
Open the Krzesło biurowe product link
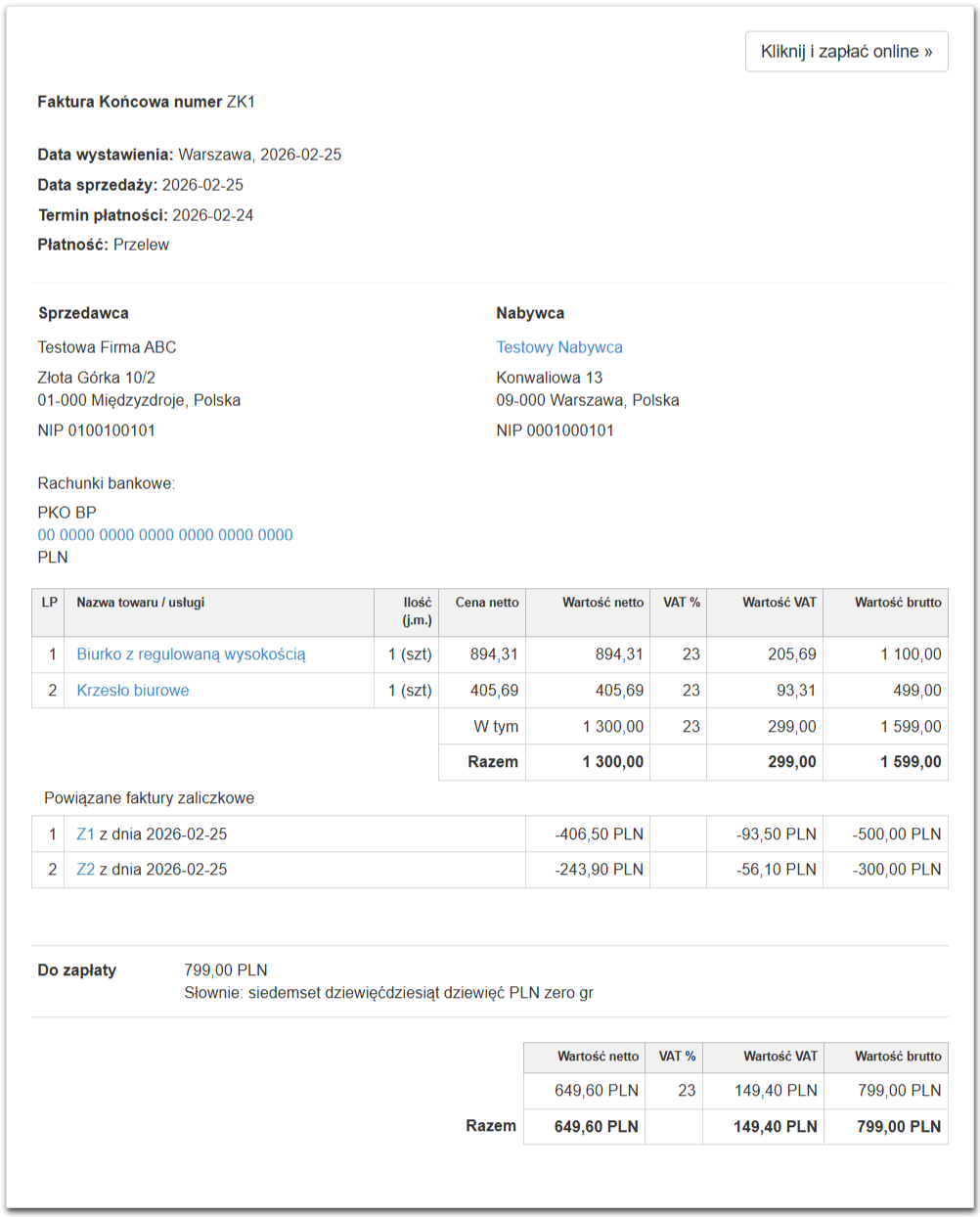pyautogui.click(x=133, y=691)
